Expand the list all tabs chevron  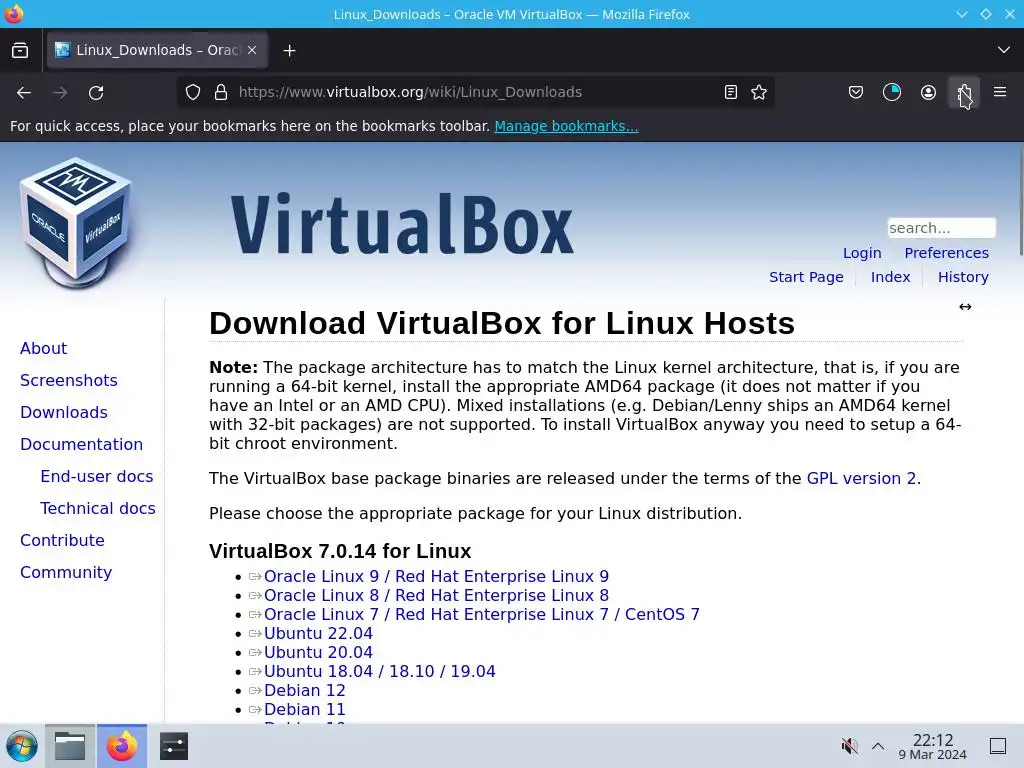point(1004,50)
